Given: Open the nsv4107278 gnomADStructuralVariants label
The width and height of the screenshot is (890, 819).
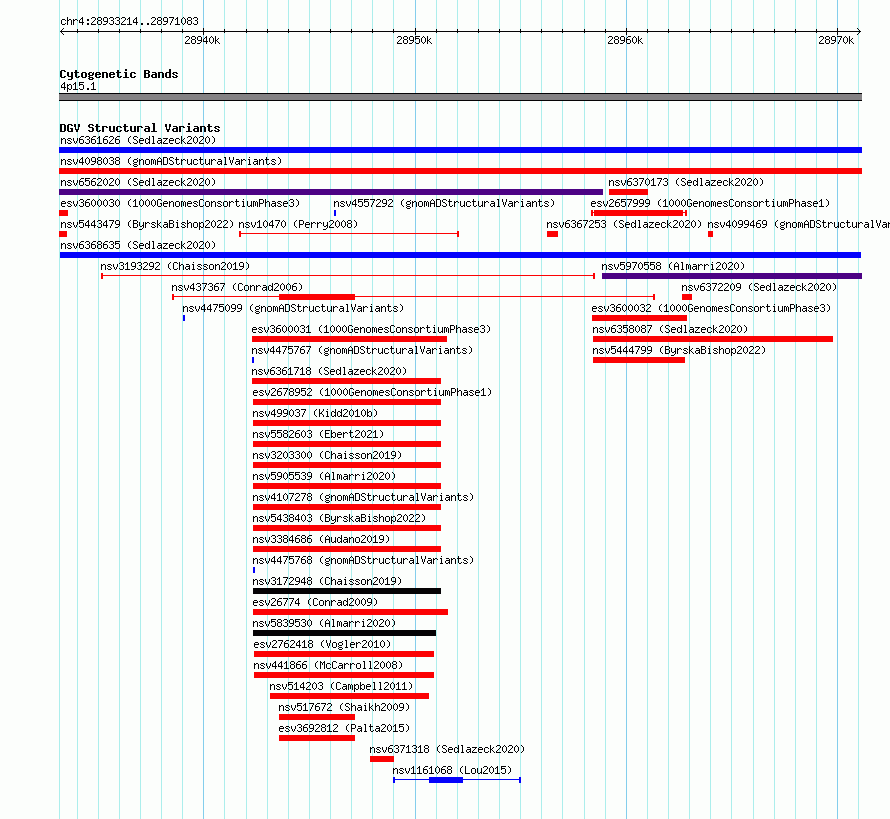Looking at the screenshot, I should 363,497.
